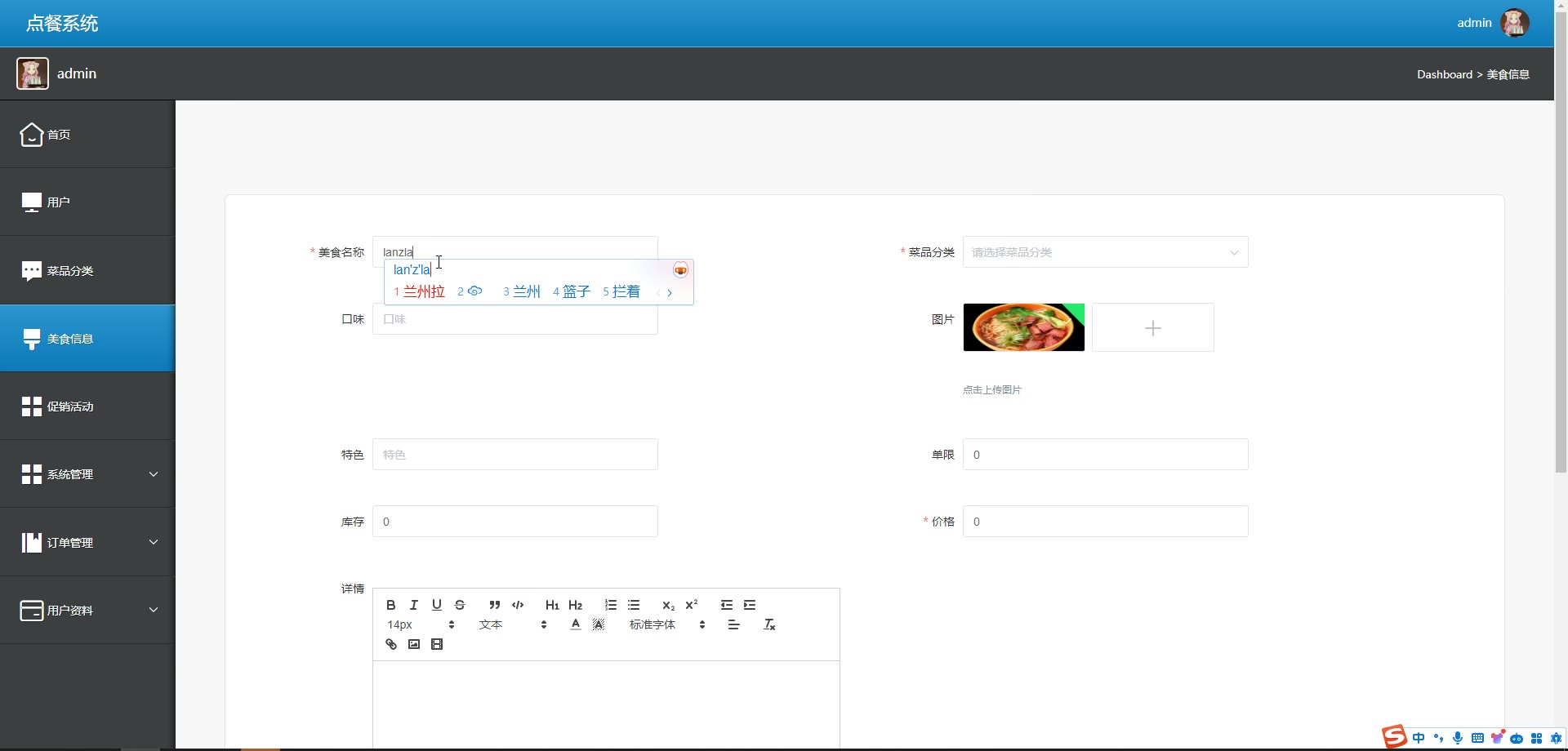
Task: Click the plus box to upload image
Action: coord(1153,327)
